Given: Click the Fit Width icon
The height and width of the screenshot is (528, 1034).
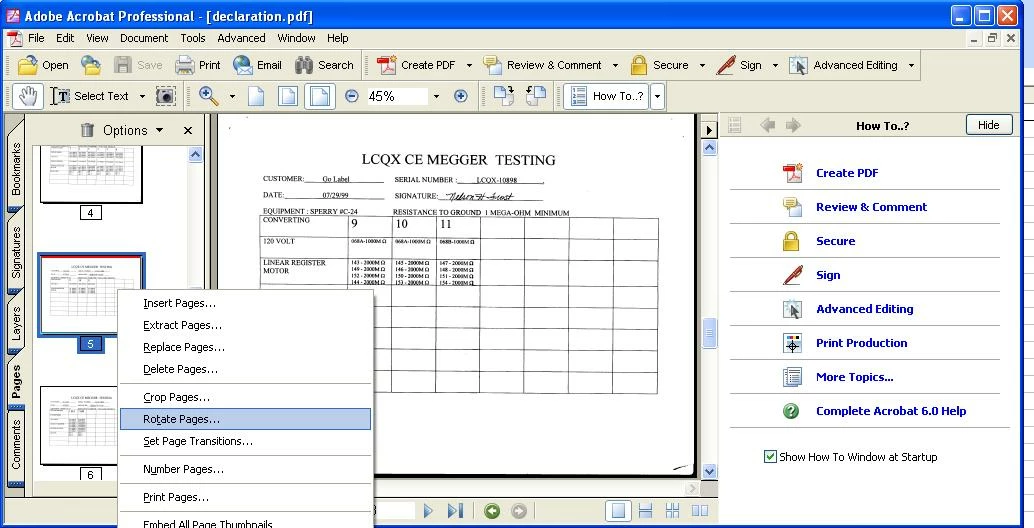Looking at the screenshot, I should point(319,96).
